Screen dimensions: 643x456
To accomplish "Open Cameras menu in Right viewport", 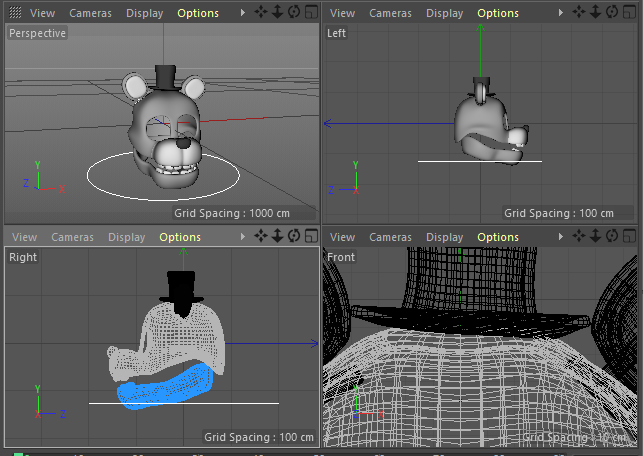I will pyautogui.click(x=72, y=237).
